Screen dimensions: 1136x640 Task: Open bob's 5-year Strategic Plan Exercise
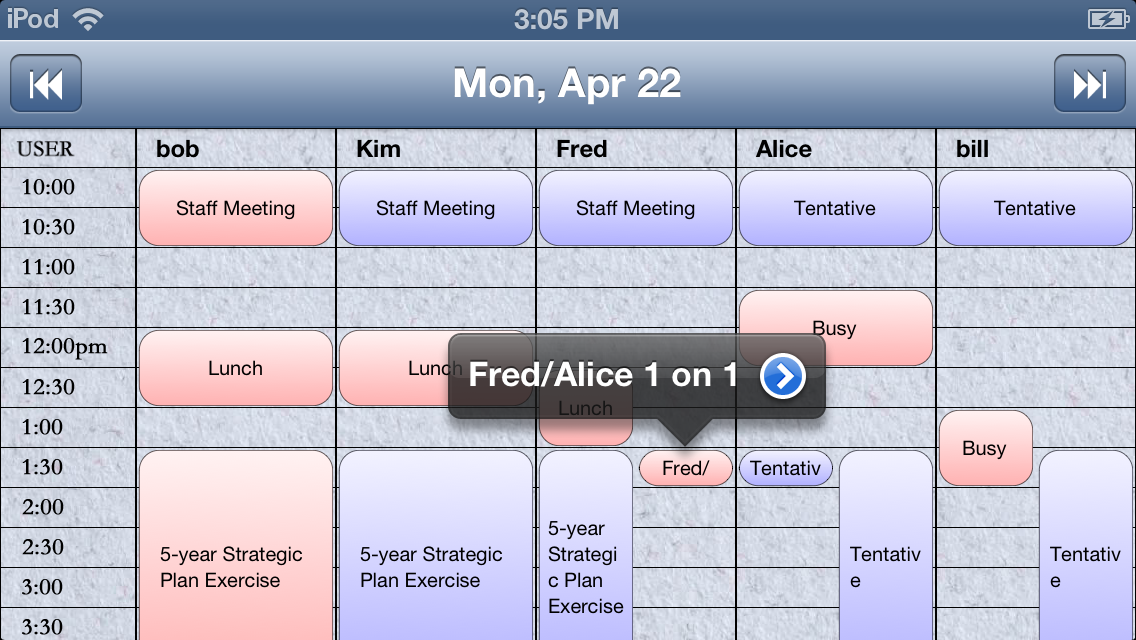pos(236,566)
